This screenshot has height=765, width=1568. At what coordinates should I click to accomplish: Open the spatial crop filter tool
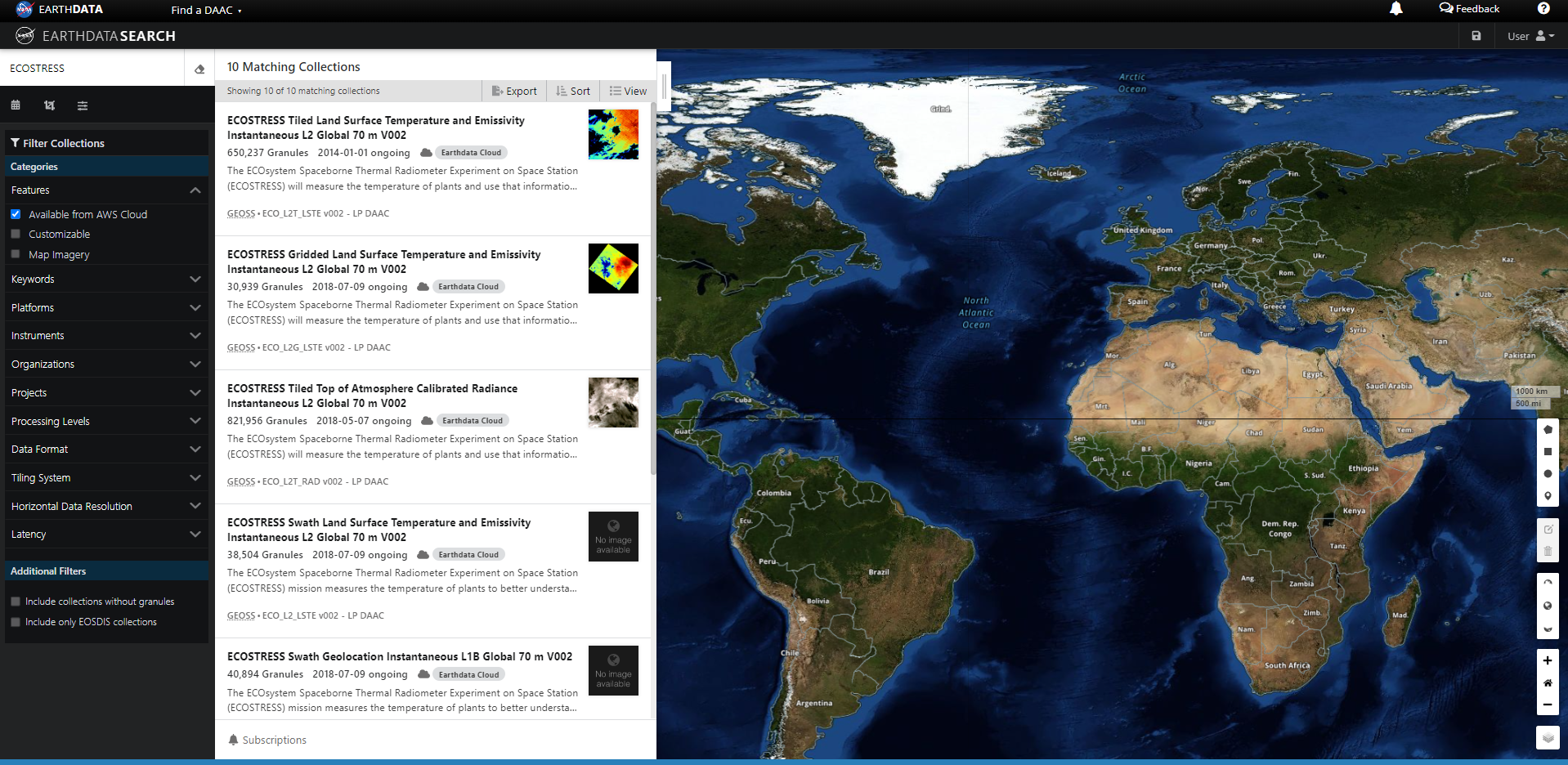[x=50, y=105]
